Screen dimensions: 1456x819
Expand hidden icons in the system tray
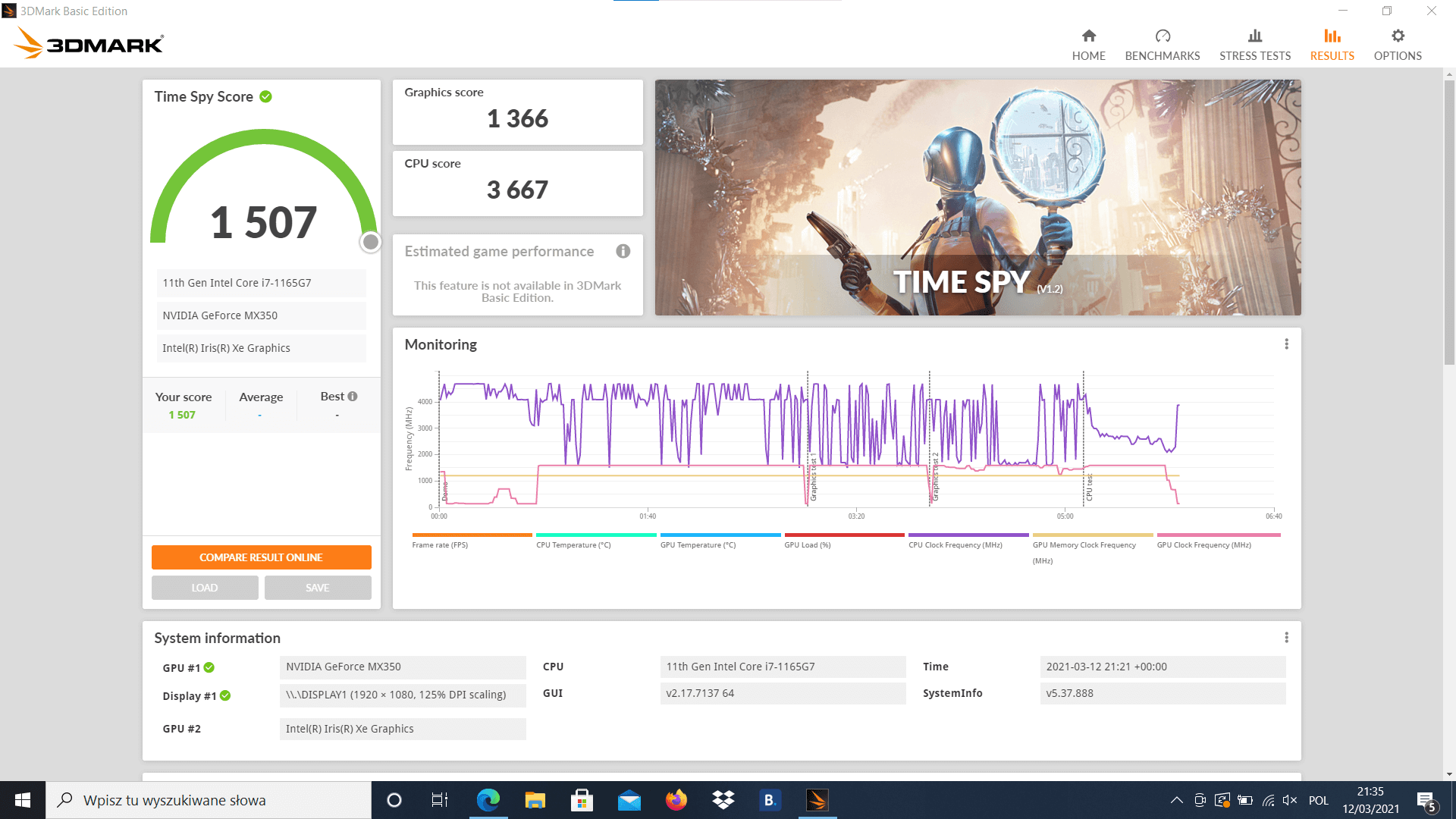click(1176, 799)
